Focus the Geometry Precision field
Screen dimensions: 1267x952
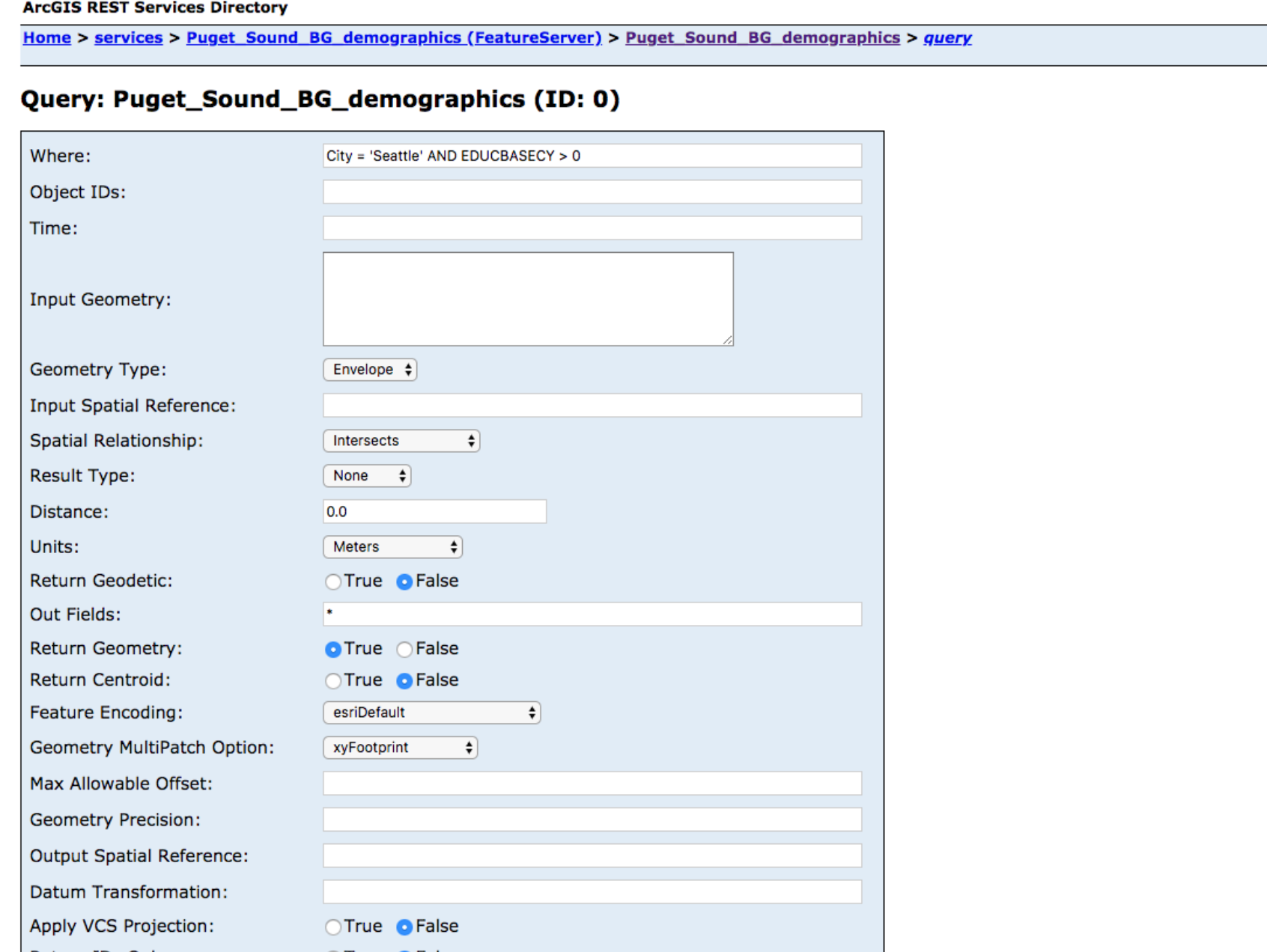(592, 820)
